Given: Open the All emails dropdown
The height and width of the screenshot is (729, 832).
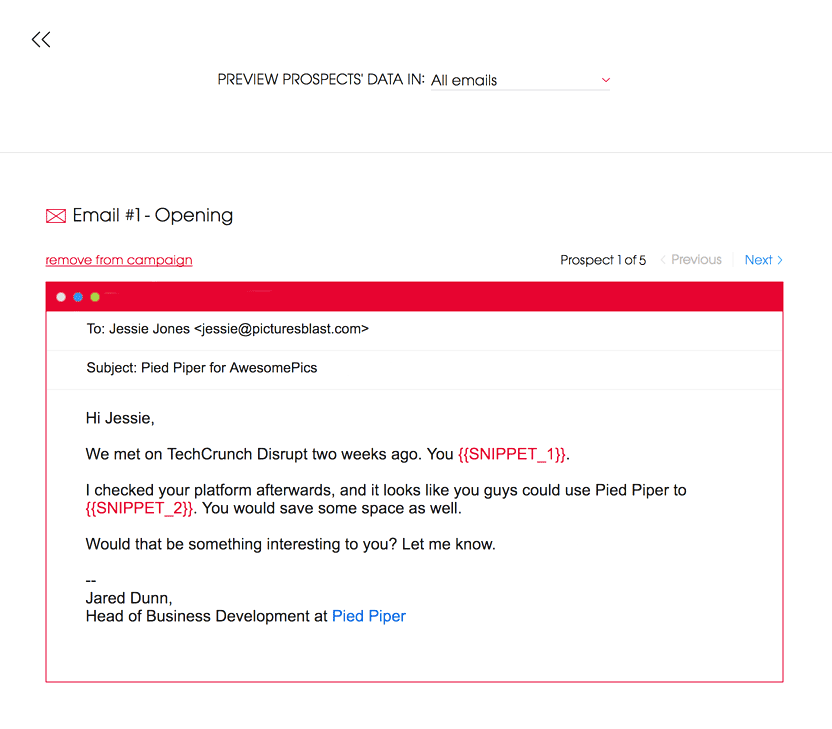Looking at the screenshot, I should point(520,80).
